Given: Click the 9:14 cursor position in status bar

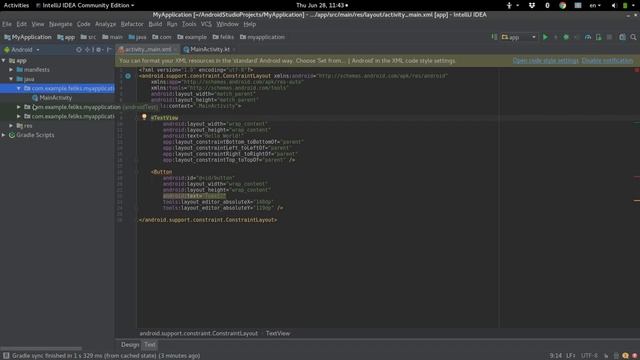Looking at the screenshot, I should (556, 356).
